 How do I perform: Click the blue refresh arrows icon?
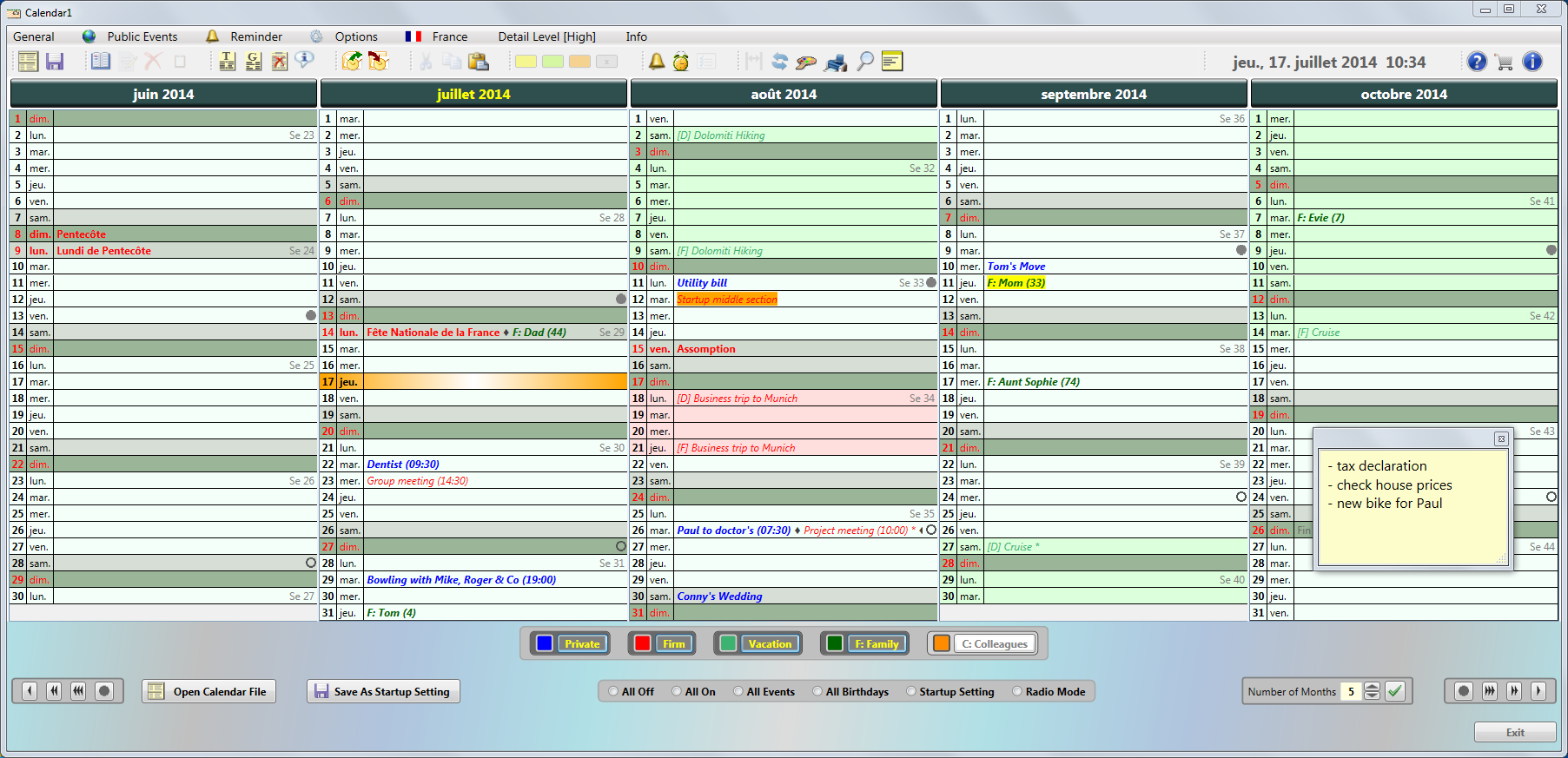[x=780, y=62]
